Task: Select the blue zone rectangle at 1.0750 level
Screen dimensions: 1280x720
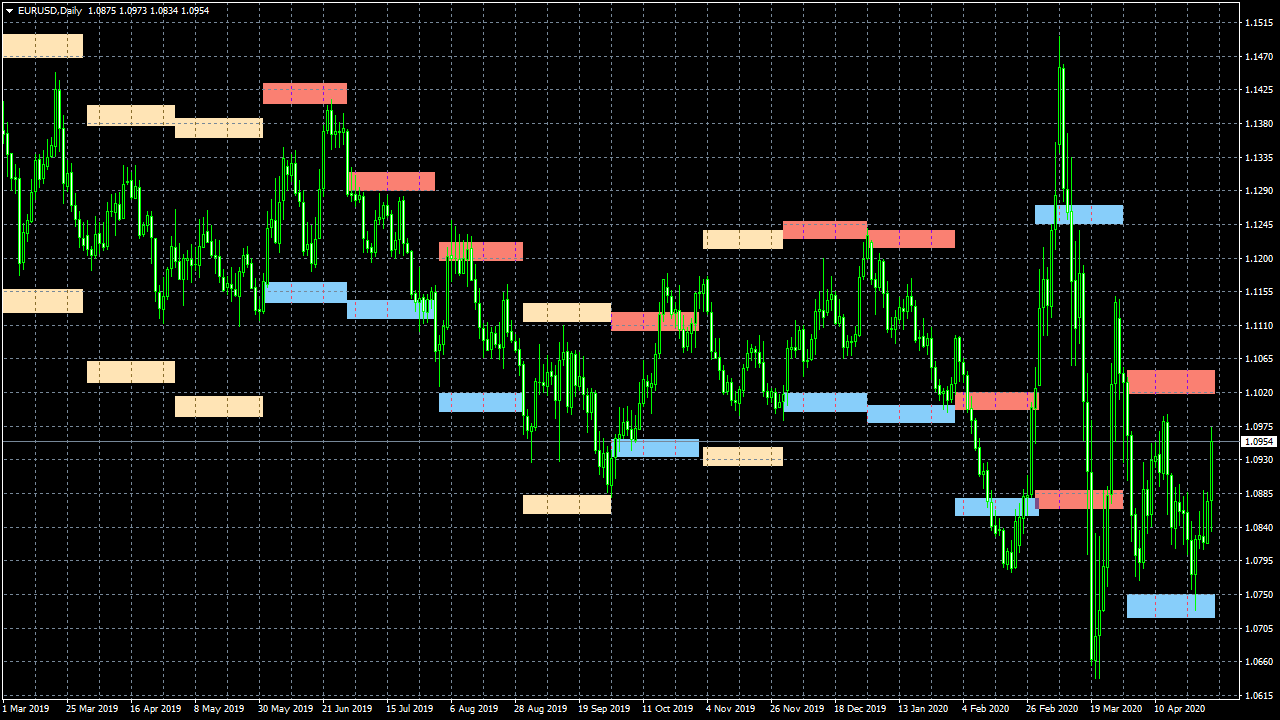Action: (x=1171, y=606)
